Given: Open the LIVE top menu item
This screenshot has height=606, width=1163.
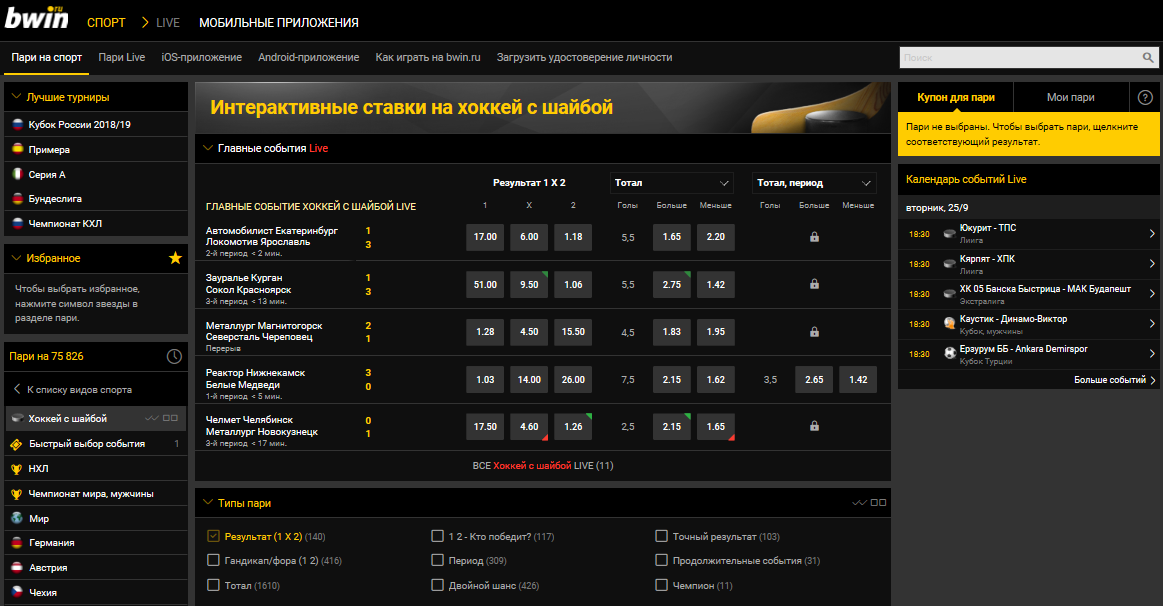Looking at the screenshot, I should (168, 23).
